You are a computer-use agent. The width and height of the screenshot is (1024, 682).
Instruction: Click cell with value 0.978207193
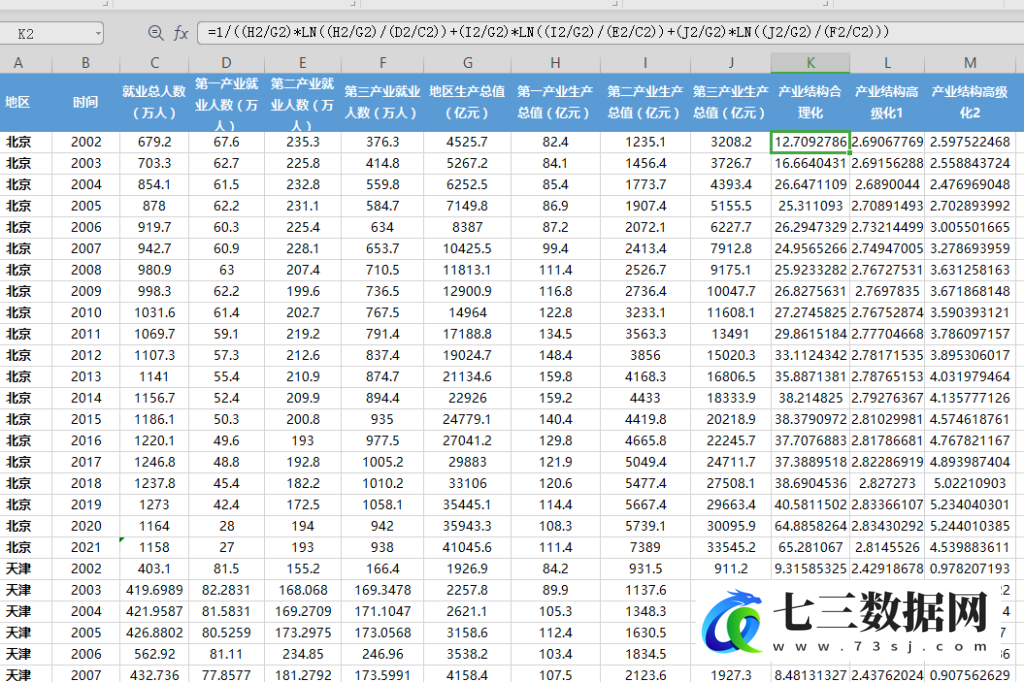tap(970, 568)
